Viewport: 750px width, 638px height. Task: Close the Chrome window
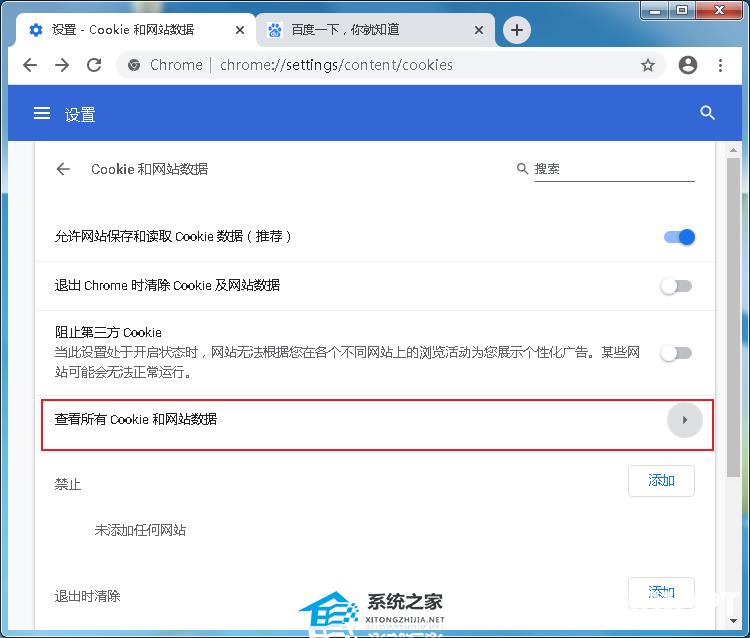pyautogui.click(x=719, y=10)
